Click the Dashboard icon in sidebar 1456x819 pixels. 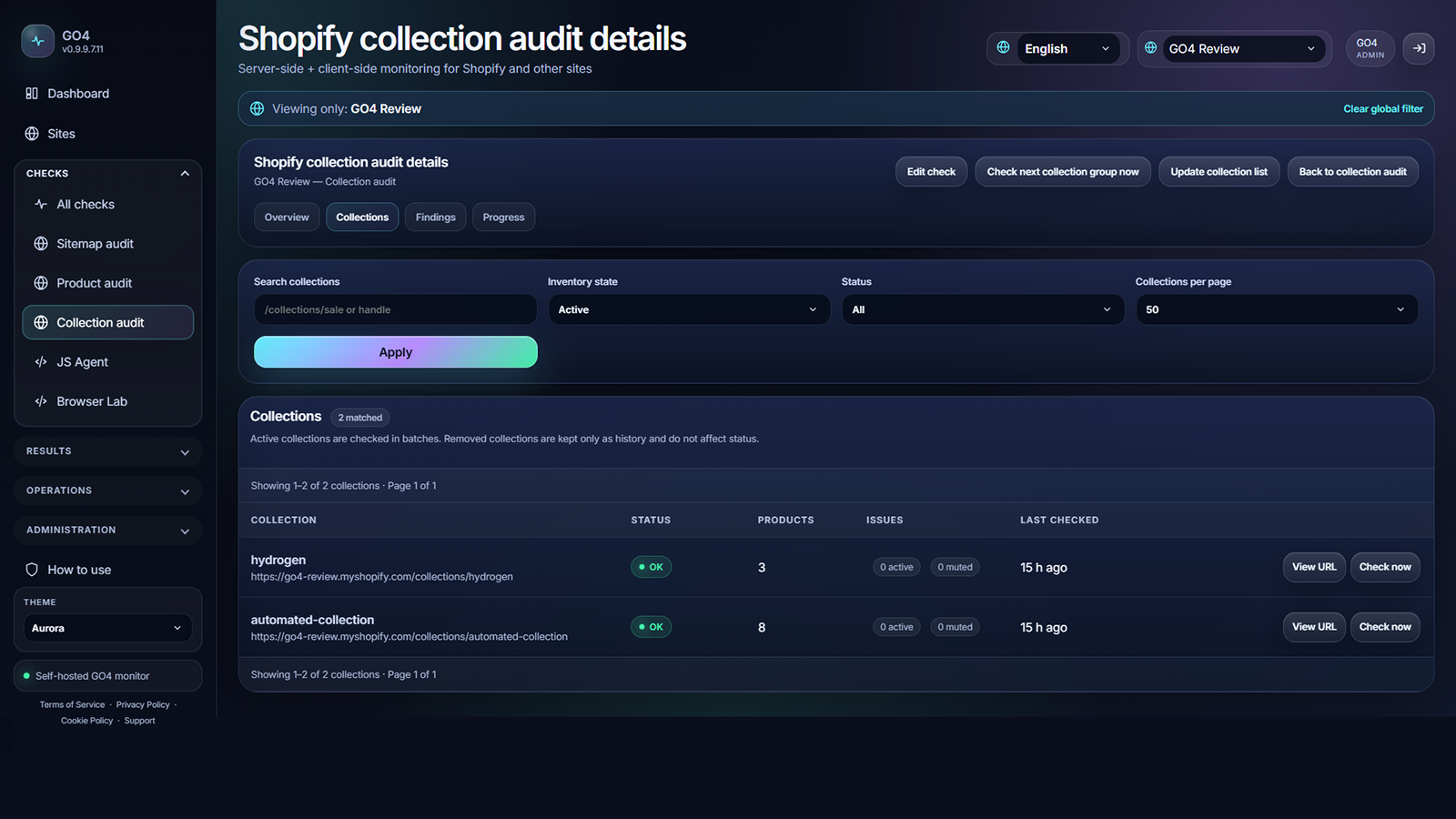(32, 94)
